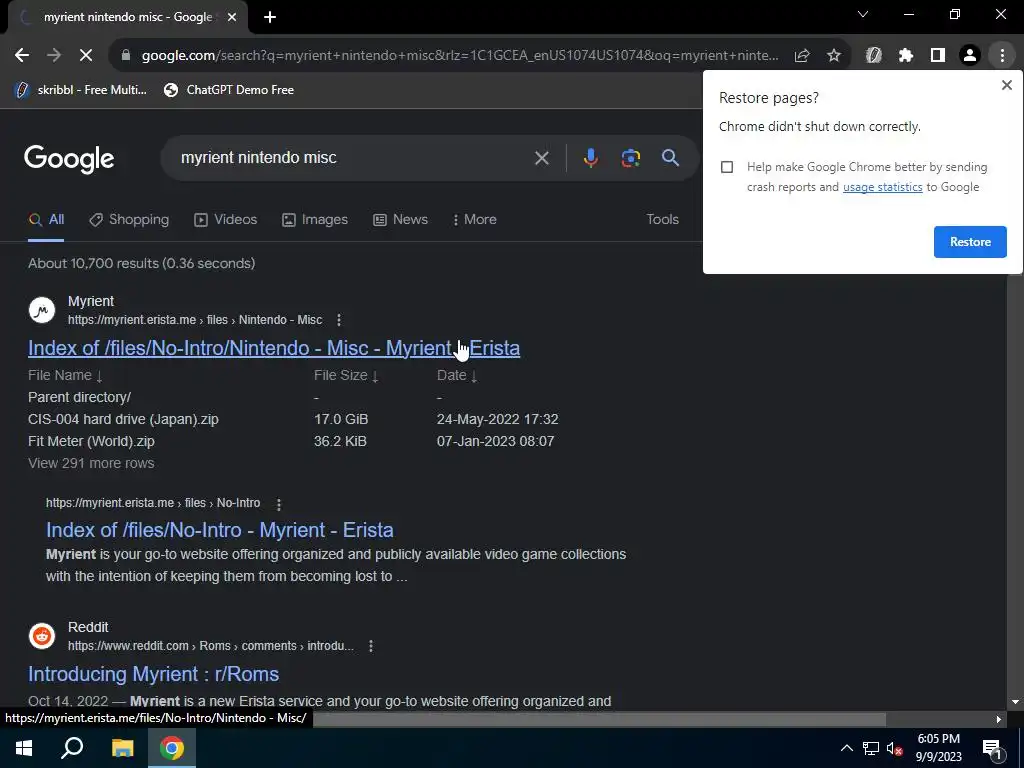
Task: Open Index of /files/No-Intro - Myrient - Erista
Action: coord(219,530)
